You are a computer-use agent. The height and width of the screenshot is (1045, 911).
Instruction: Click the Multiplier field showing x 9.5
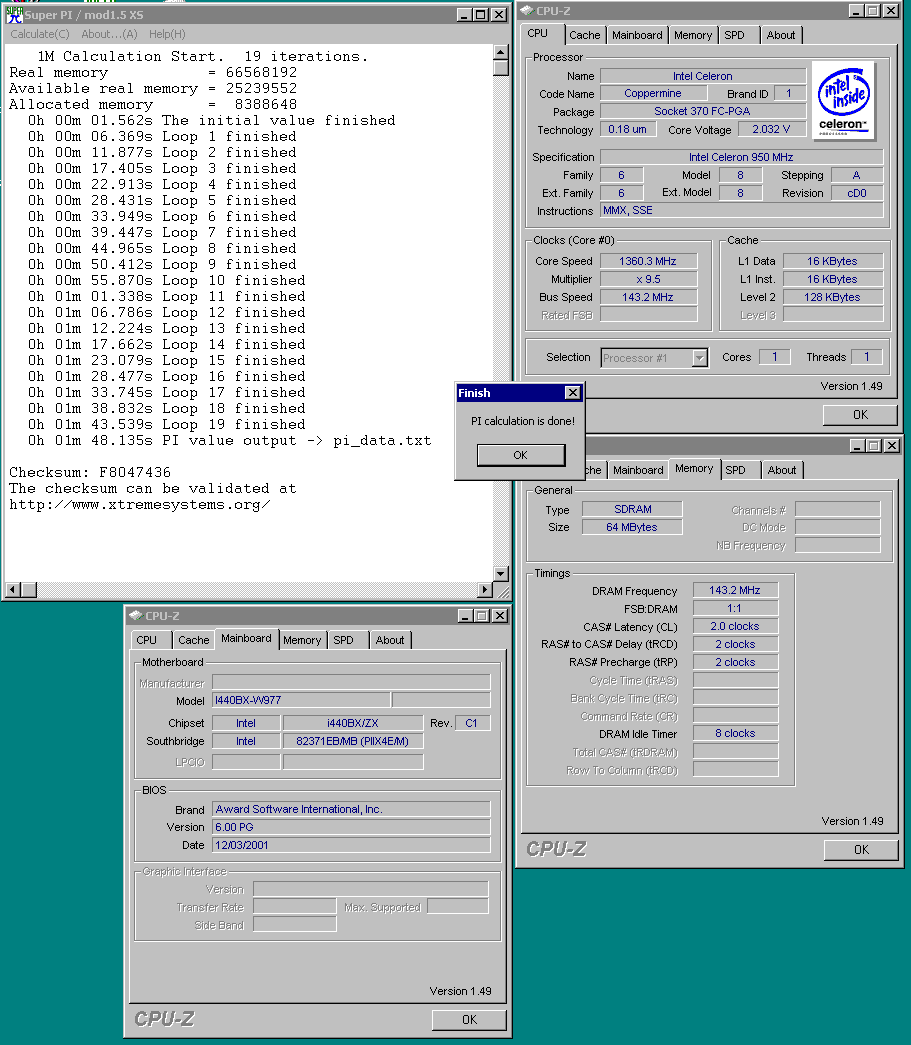coord(648,279)
